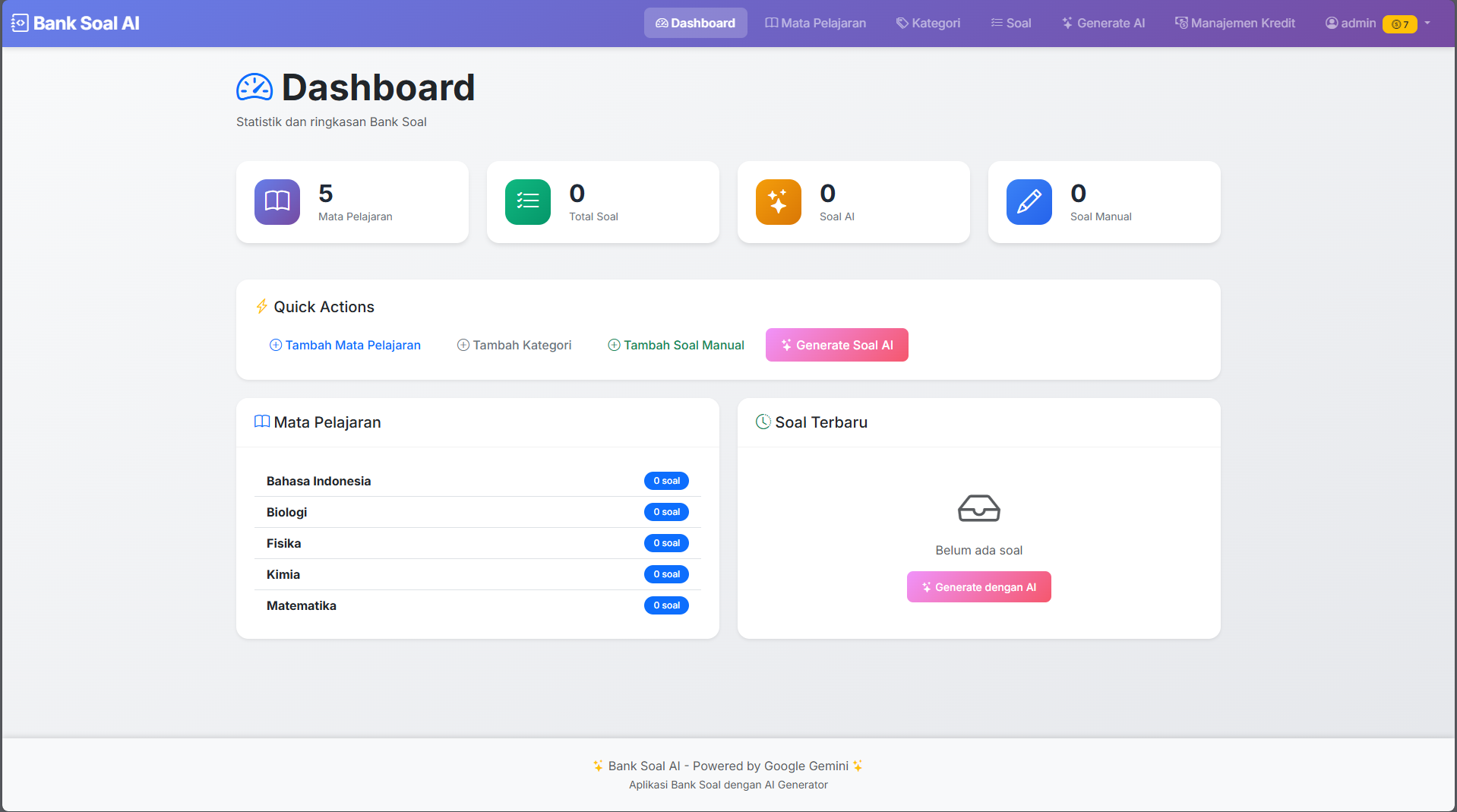The height and width of the screenshot is (812, 1457).
Task: Select Matematika in the Mata Pelajaran list
Action: (x=301, y=605)
